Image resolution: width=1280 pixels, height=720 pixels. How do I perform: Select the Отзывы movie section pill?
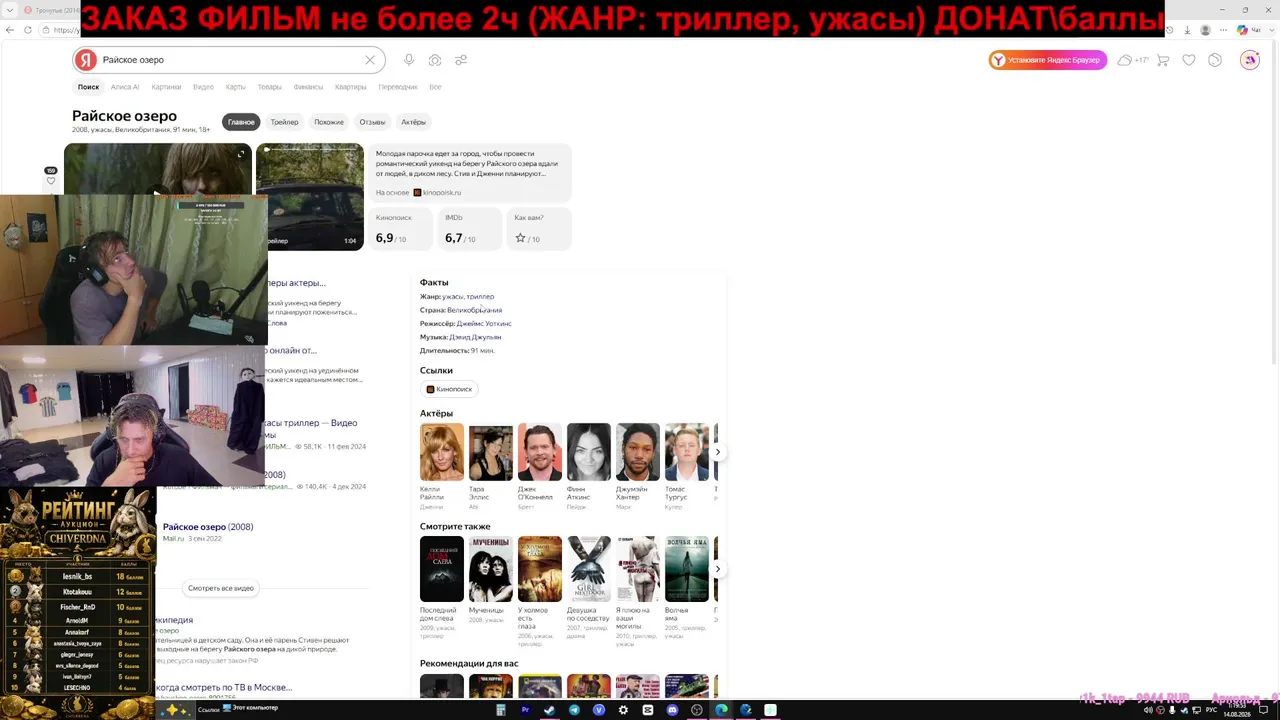(x=372, y=122)
